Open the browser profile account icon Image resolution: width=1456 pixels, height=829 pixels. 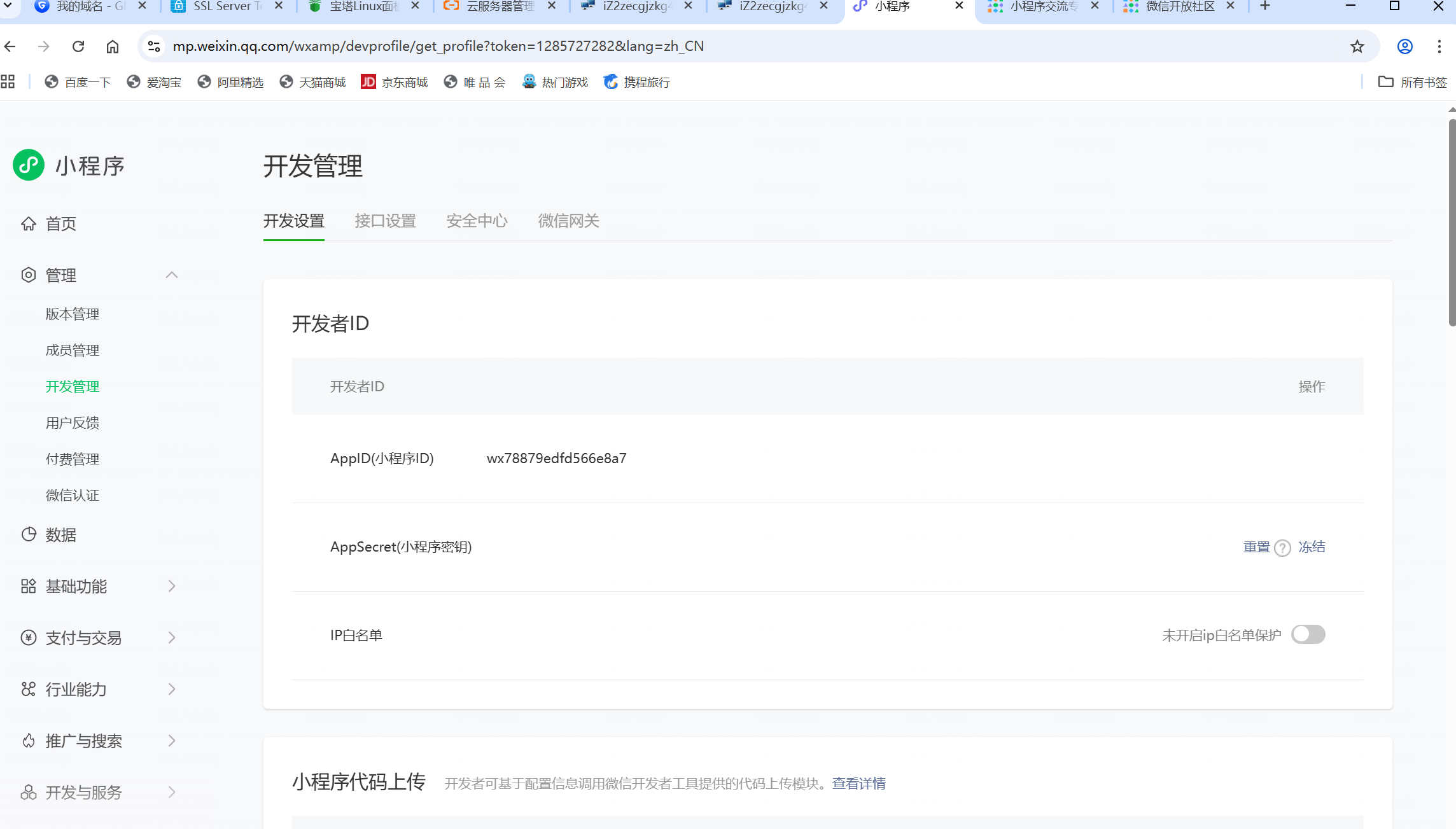coord(1405,46)
